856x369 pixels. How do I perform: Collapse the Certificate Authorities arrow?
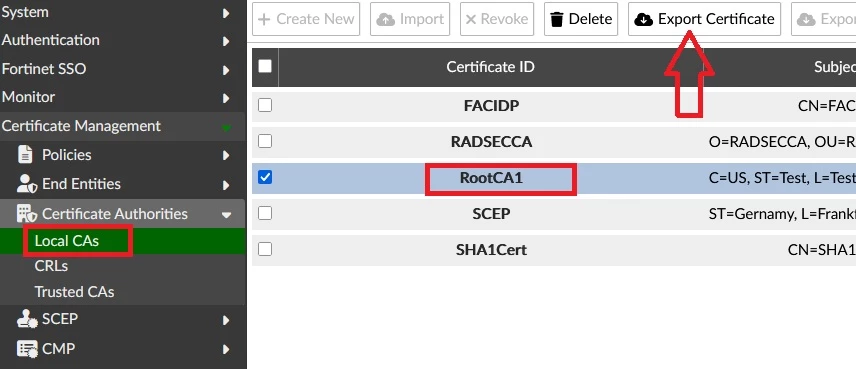tap(227, 215)
